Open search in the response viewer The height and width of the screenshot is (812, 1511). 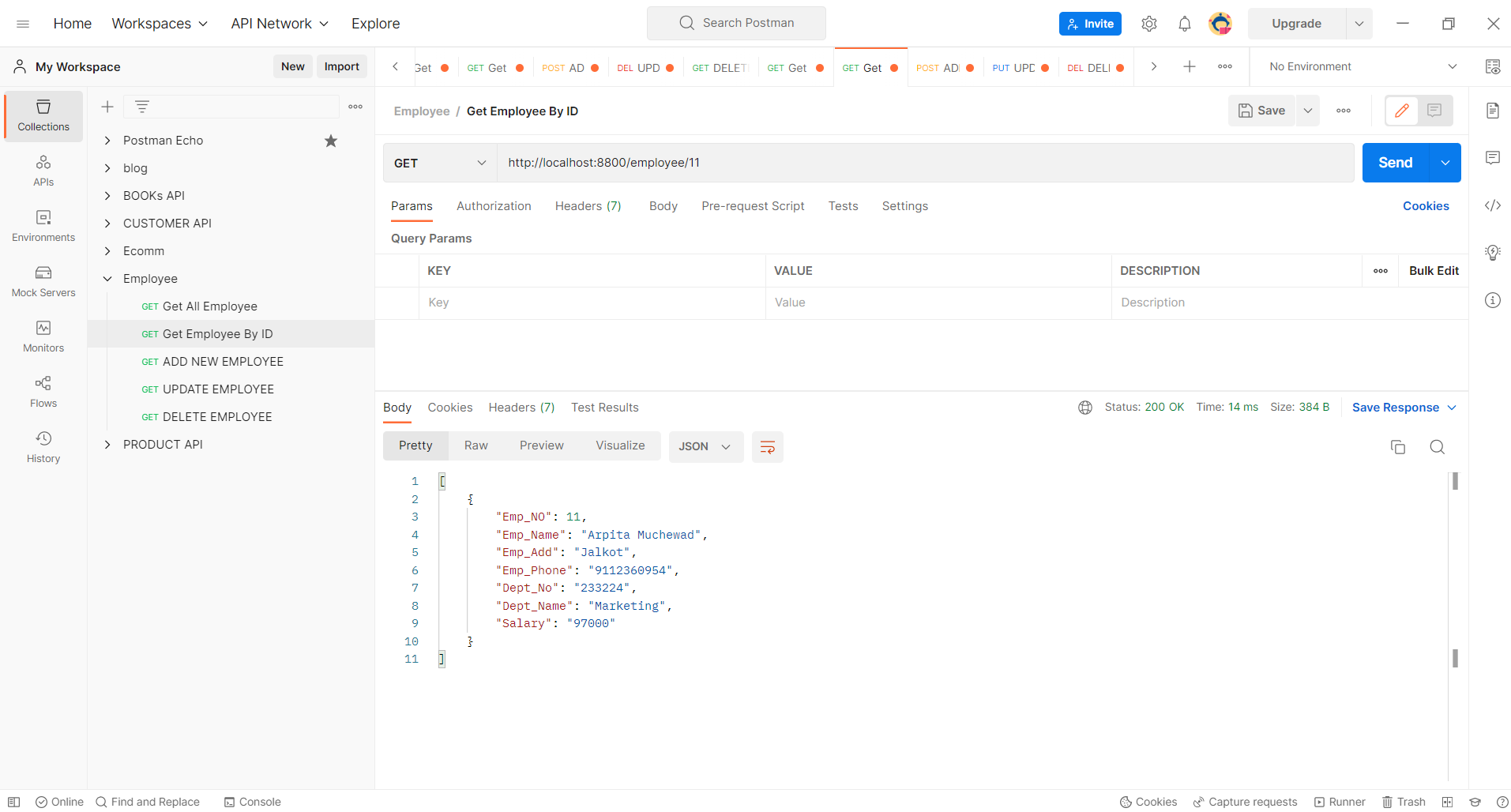1437,446
